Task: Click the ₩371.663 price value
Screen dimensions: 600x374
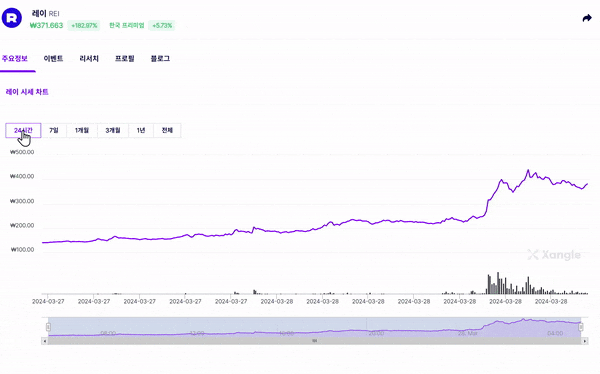Action: point(46,26)
